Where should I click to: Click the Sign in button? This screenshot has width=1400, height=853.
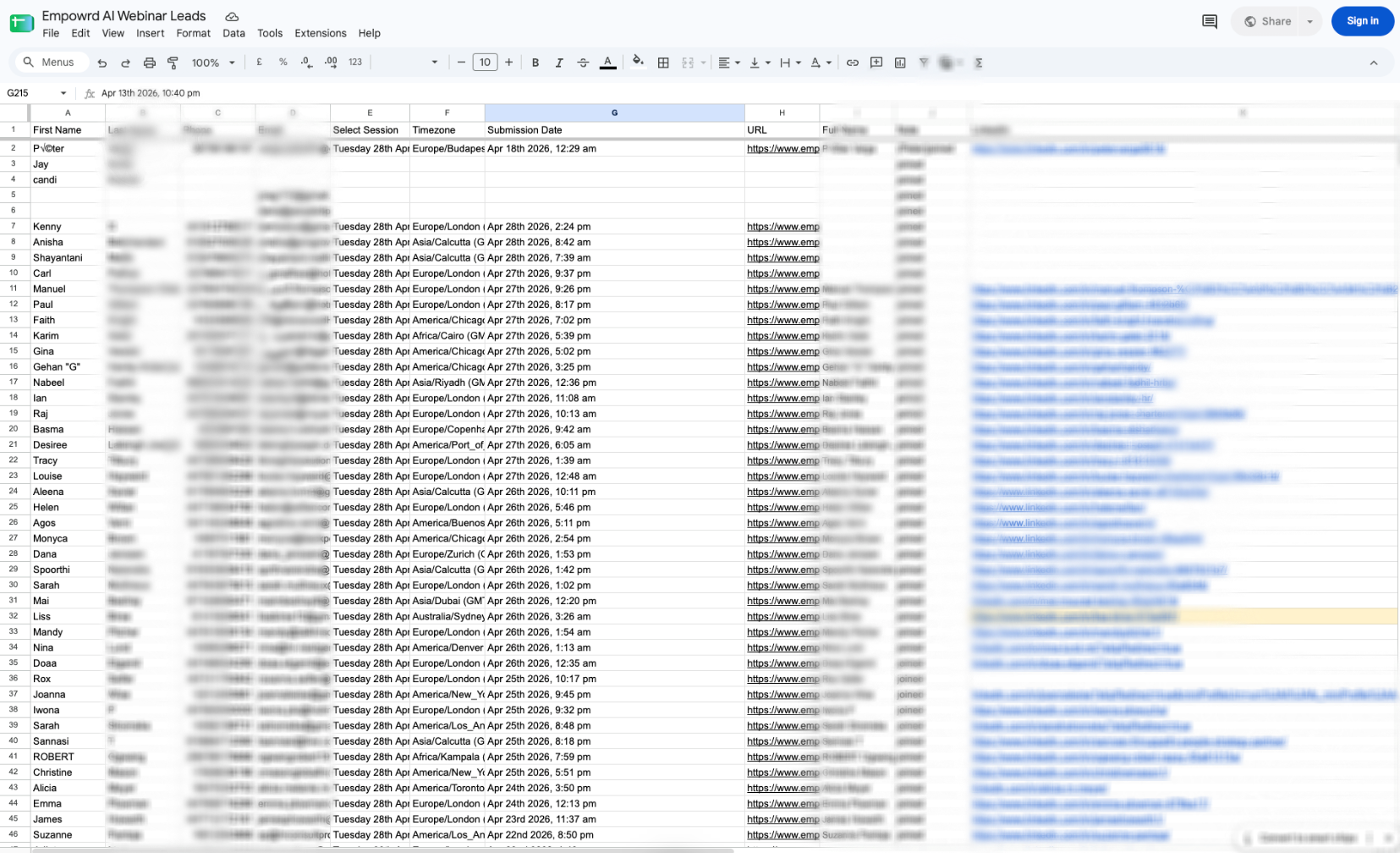(1362, 21)
